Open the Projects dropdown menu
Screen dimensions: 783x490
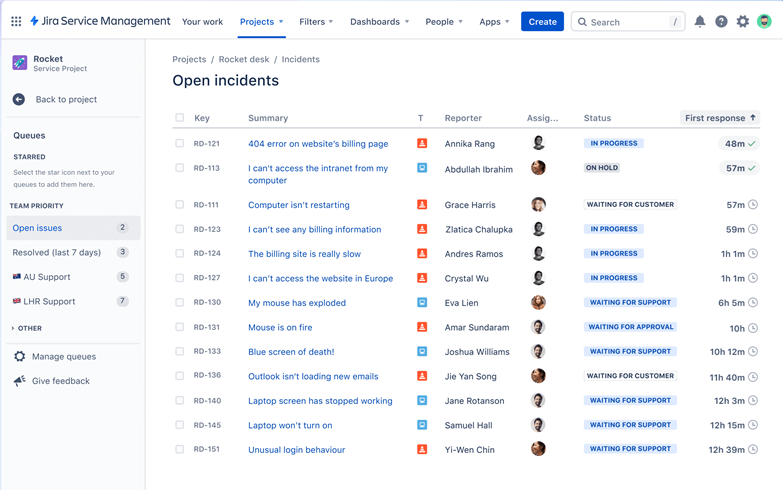click(x=261, y=21)
